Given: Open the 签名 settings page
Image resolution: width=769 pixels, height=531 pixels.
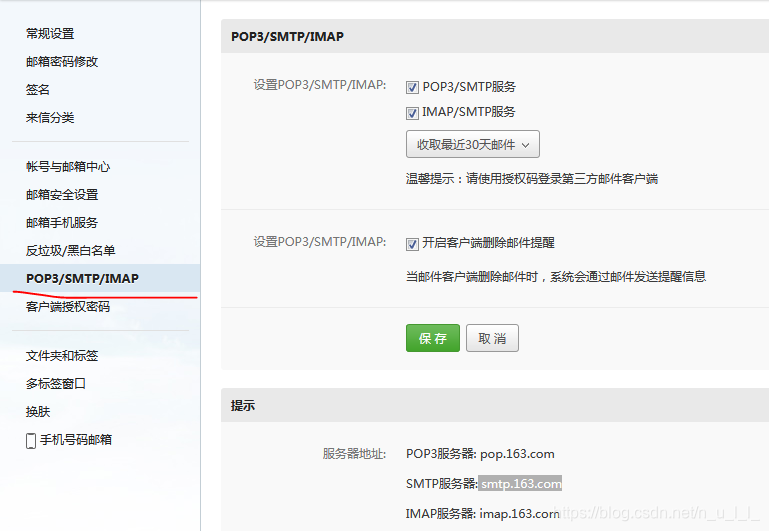Looking at the screenshot, I should (38, 90).
